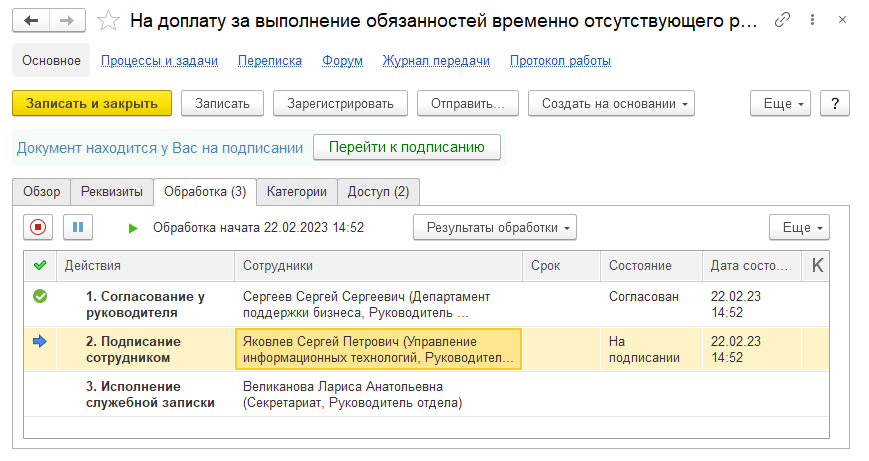Select the 'Яковлев Сергей Петрович' employee cell

click(x=378, y=349)
